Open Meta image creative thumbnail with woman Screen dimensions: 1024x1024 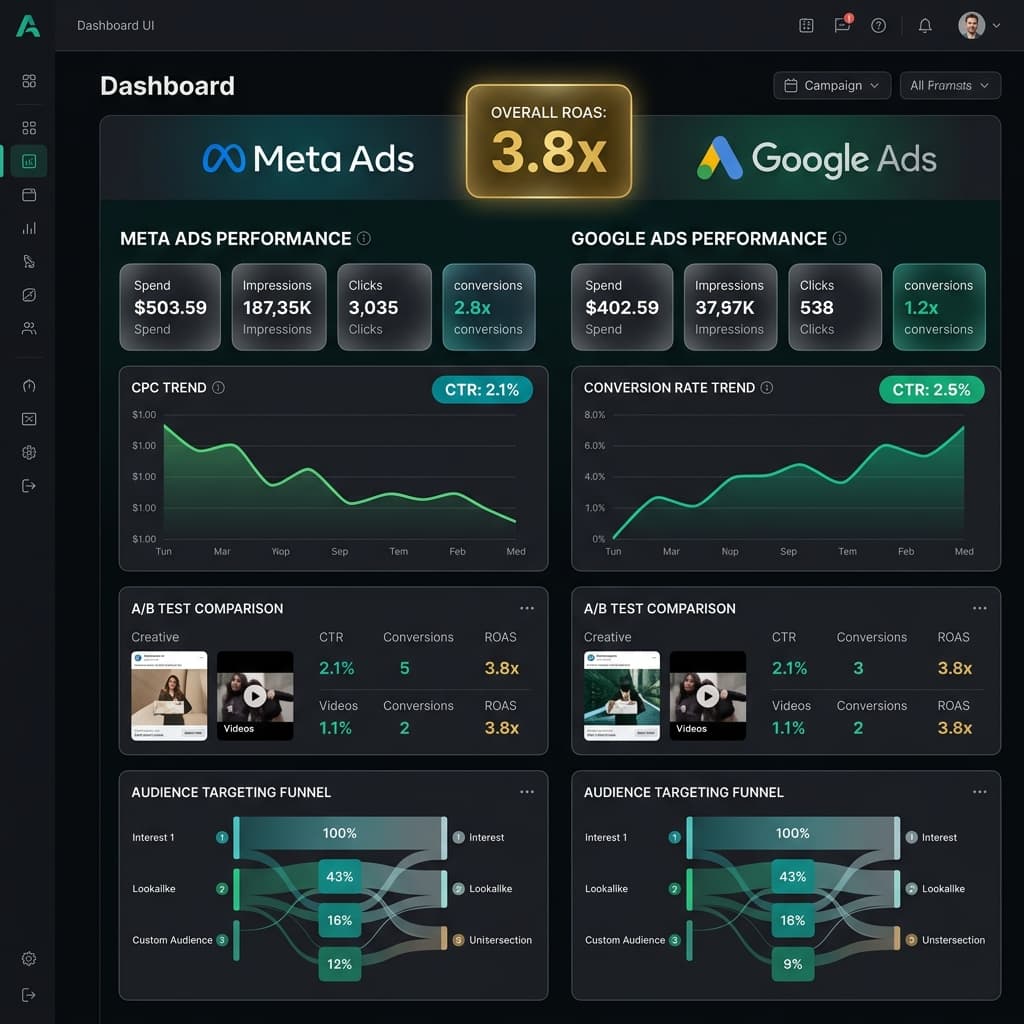[x=169, y=696]
